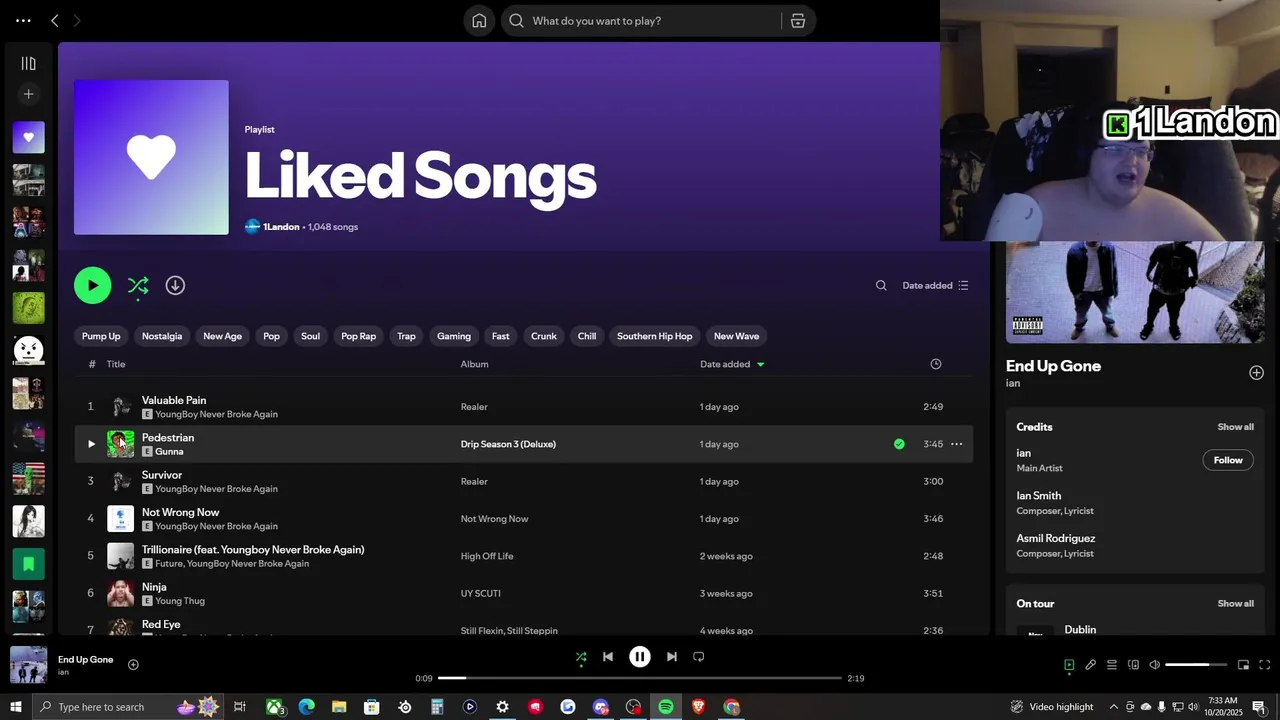Sort by Title column header
Viewport: 1280px width, 720px height.
tap(116, 364)
